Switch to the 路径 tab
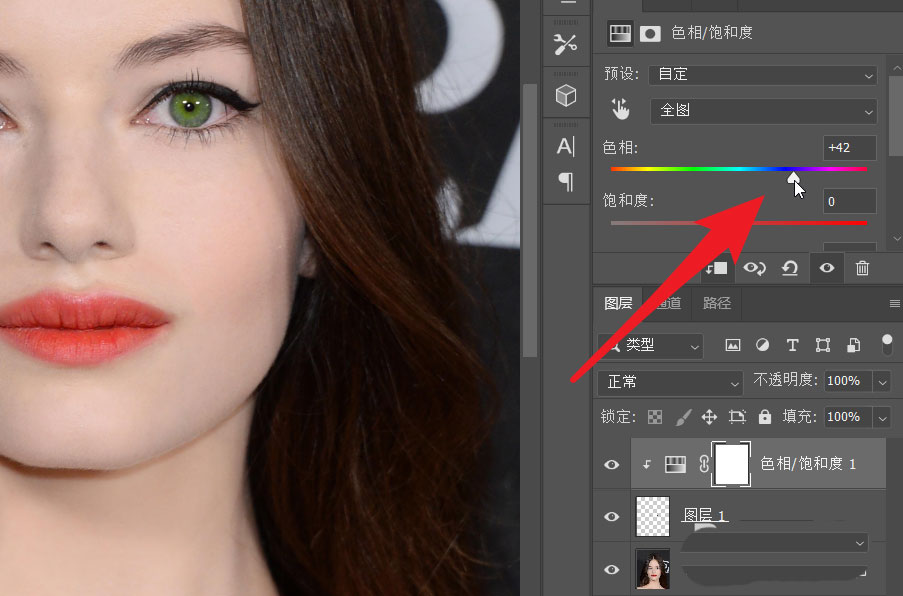Viewport: 903px width, 596px height. click(717, 303)
